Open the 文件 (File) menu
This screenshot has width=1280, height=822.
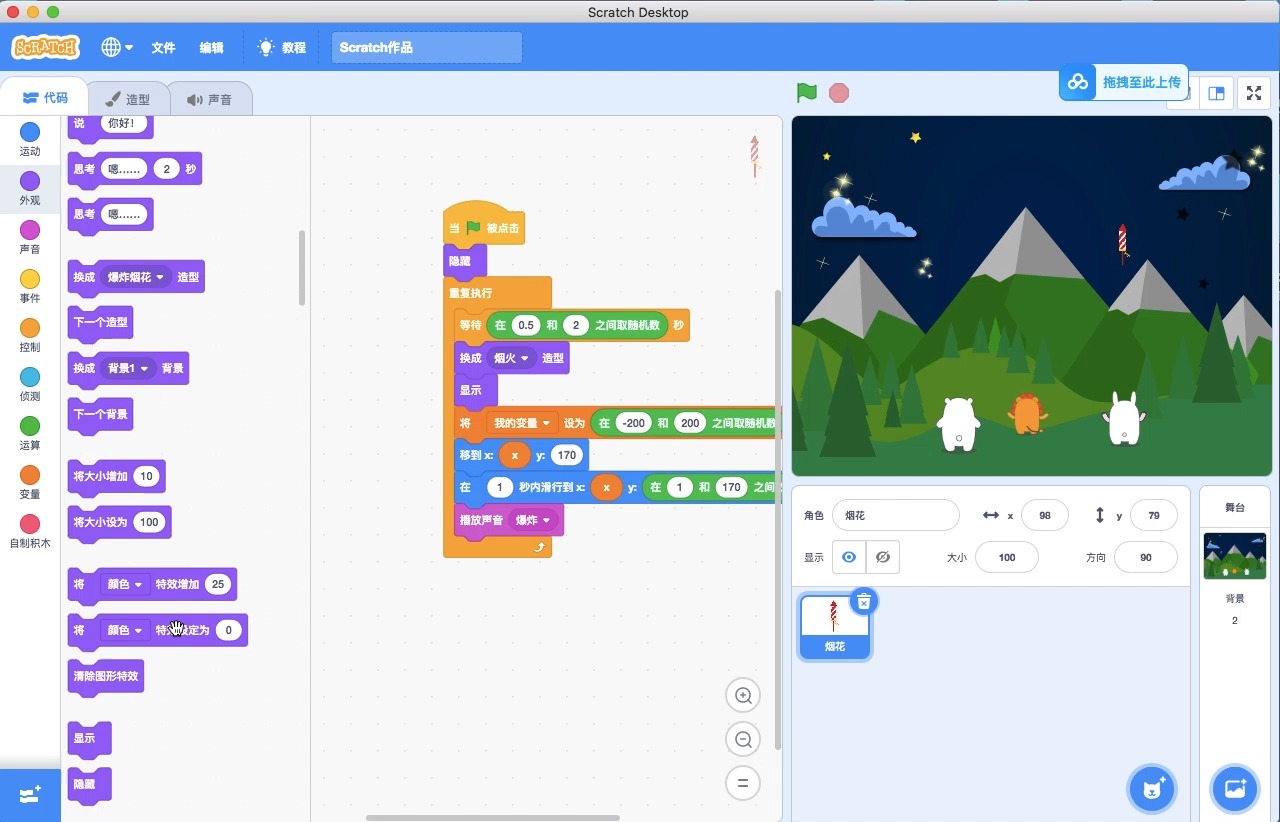pyautogui.click(x=163, y=47)
